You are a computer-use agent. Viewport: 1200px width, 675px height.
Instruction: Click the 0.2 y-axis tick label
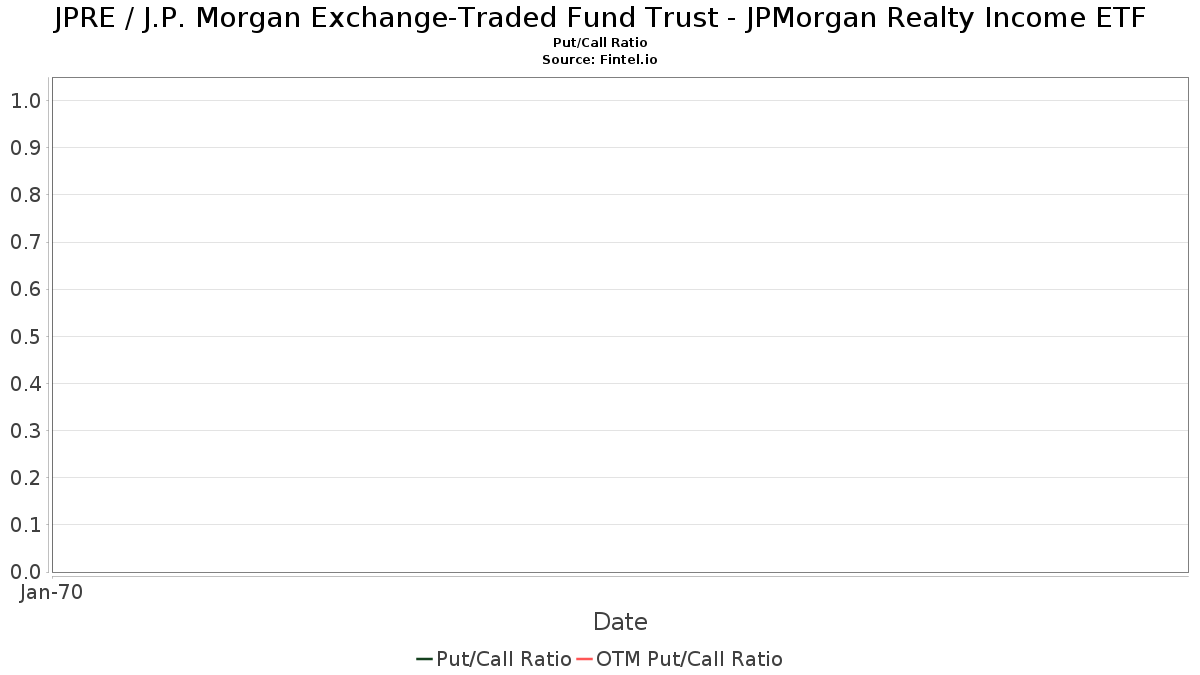pyautogui.click(x=25, y=478)
